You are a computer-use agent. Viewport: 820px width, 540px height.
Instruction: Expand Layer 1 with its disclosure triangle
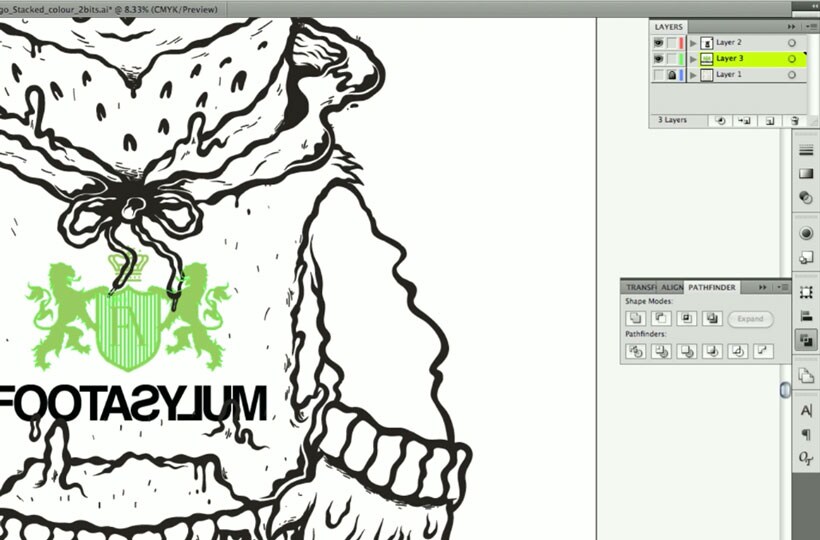[x=693, y=75]
